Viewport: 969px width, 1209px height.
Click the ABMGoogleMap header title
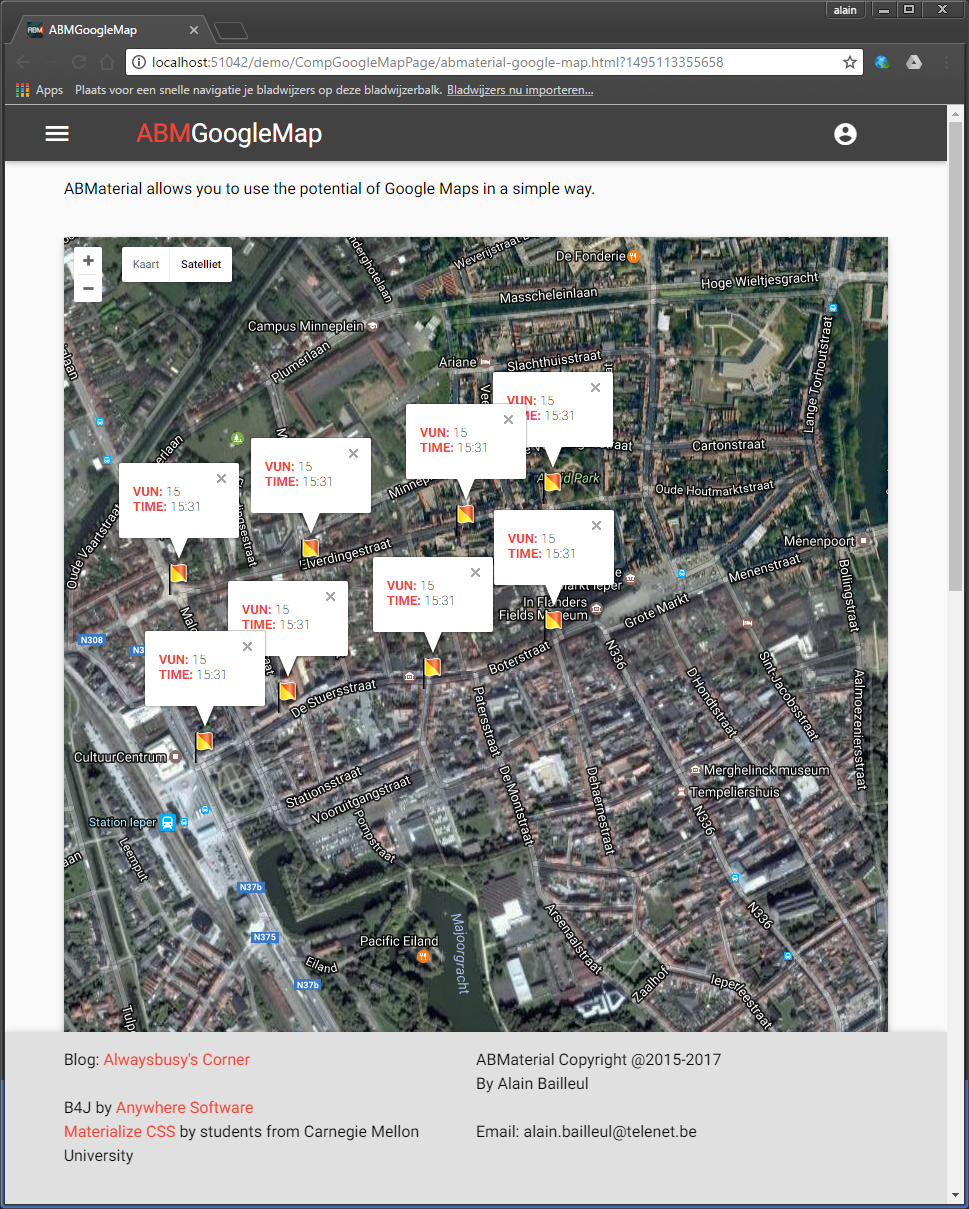coord(229,134)
